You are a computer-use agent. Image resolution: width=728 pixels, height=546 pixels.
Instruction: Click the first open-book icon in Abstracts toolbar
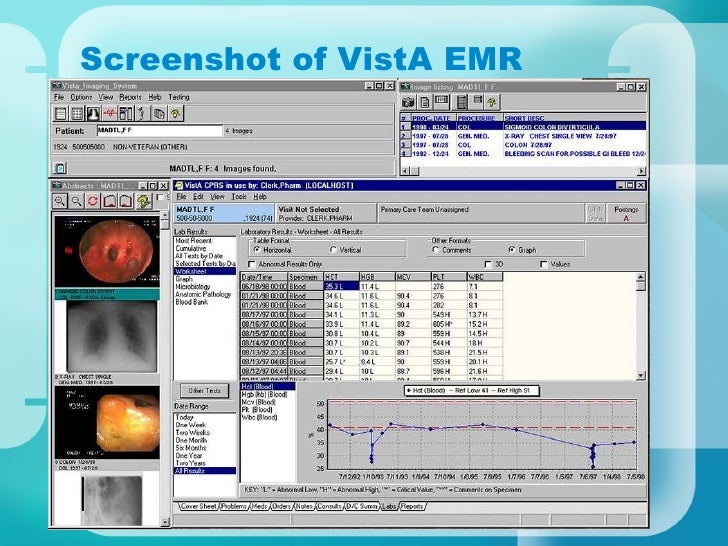coord(110,202)
